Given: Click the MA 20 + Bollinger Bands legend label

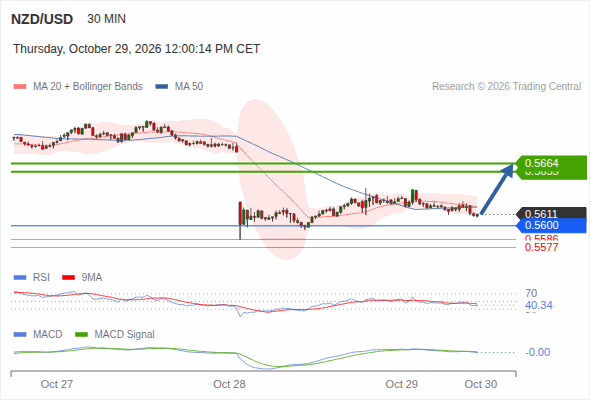Looking at the screenshot, I should pyautogui.click(x=88, y=87).
